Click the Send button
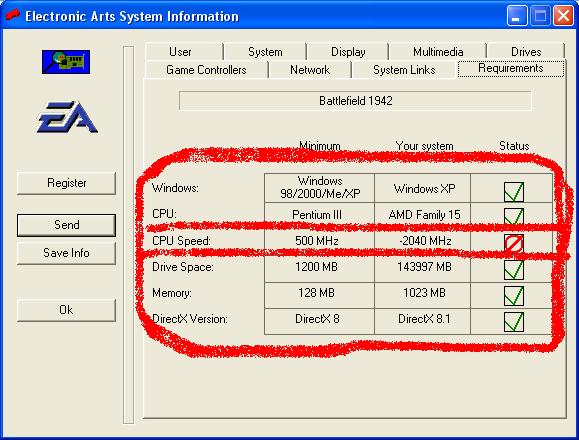Image resolution: width=579 pixels, height=440 pixels. (x=66, y=225)
